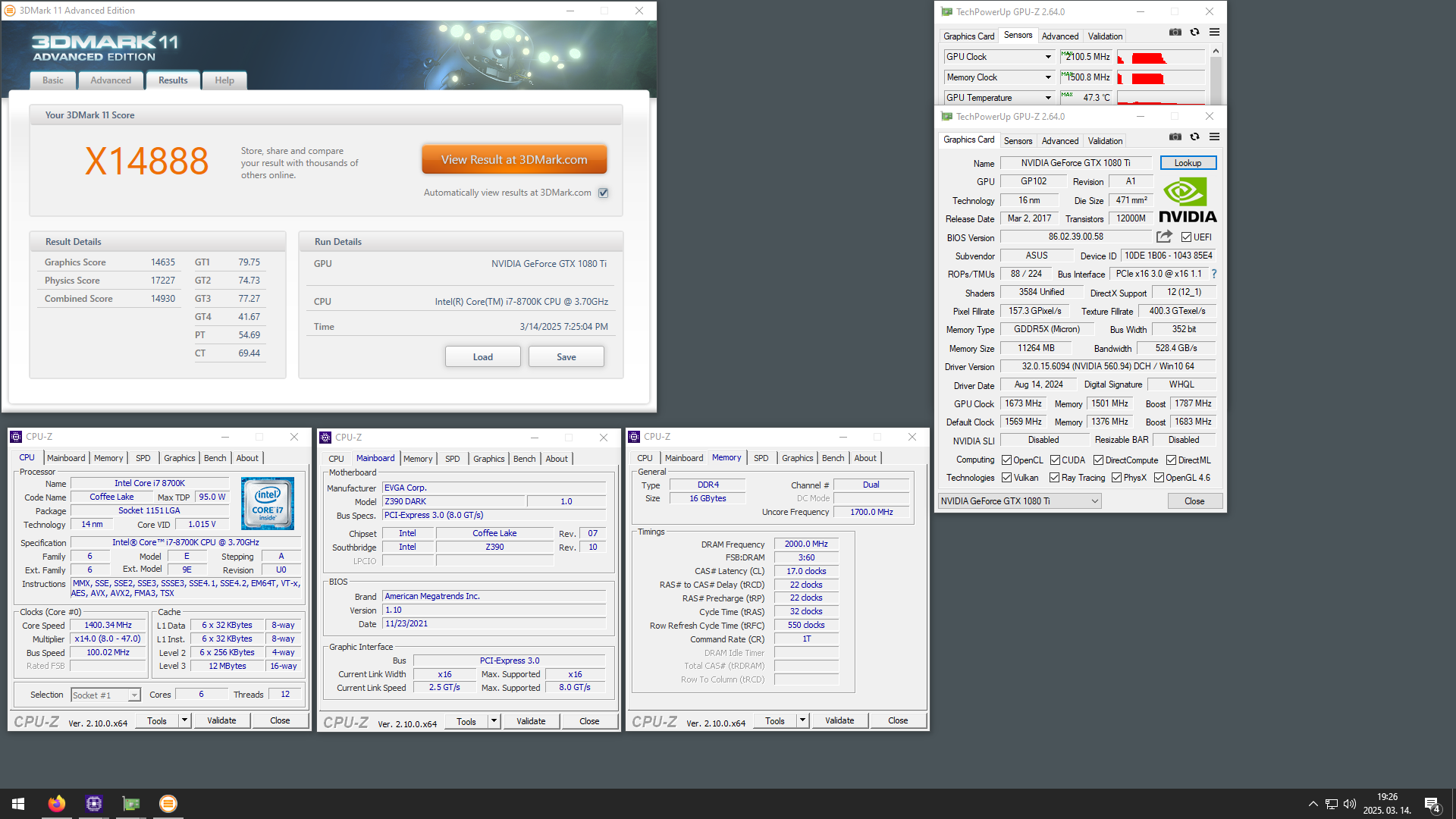This screenshot has height=819, width=1456.
Task: Open the GPU selection dropdown in GPU-Z
Action: pos(1019,501)
